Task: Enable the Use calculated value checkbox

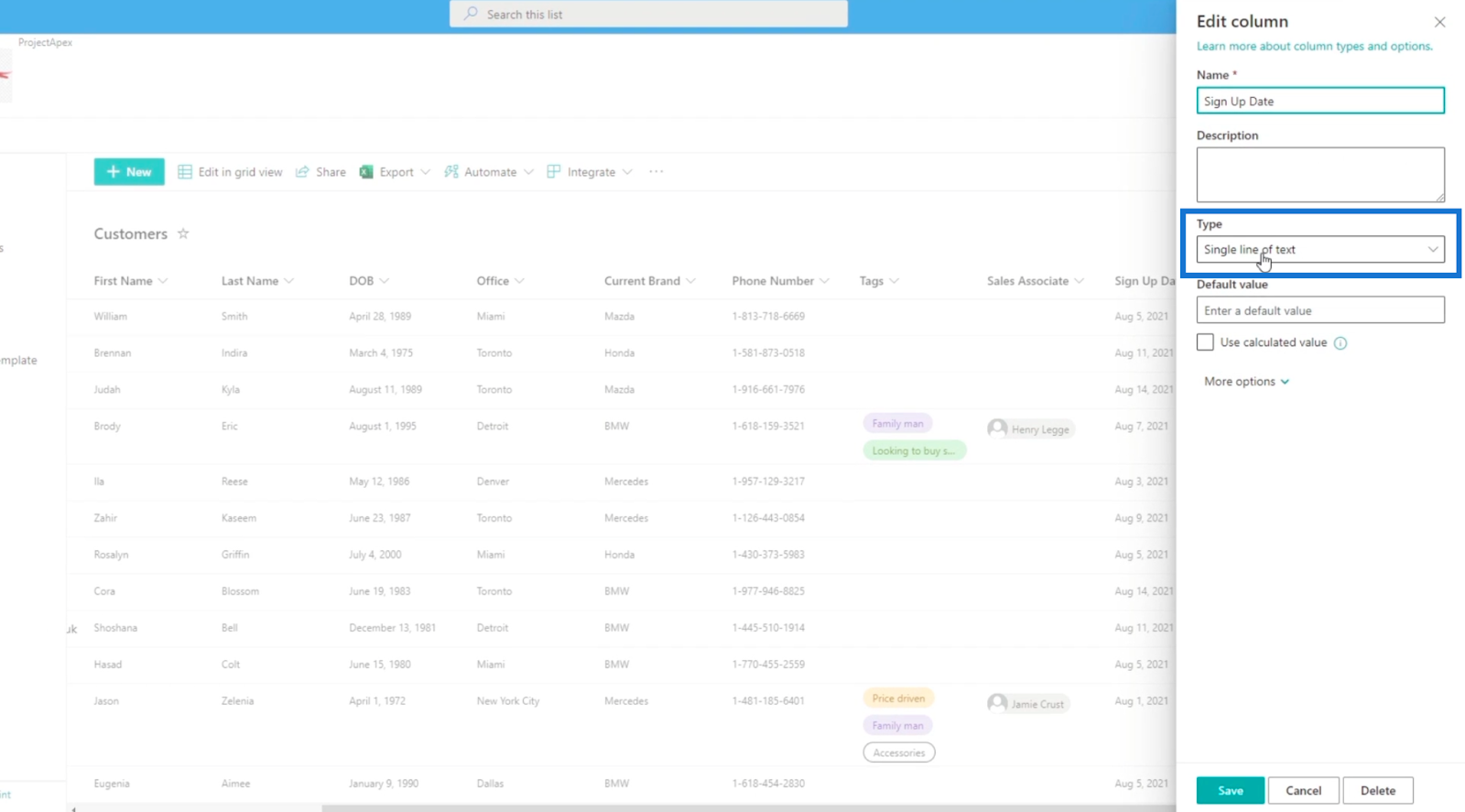Action: click(1205, 342)
